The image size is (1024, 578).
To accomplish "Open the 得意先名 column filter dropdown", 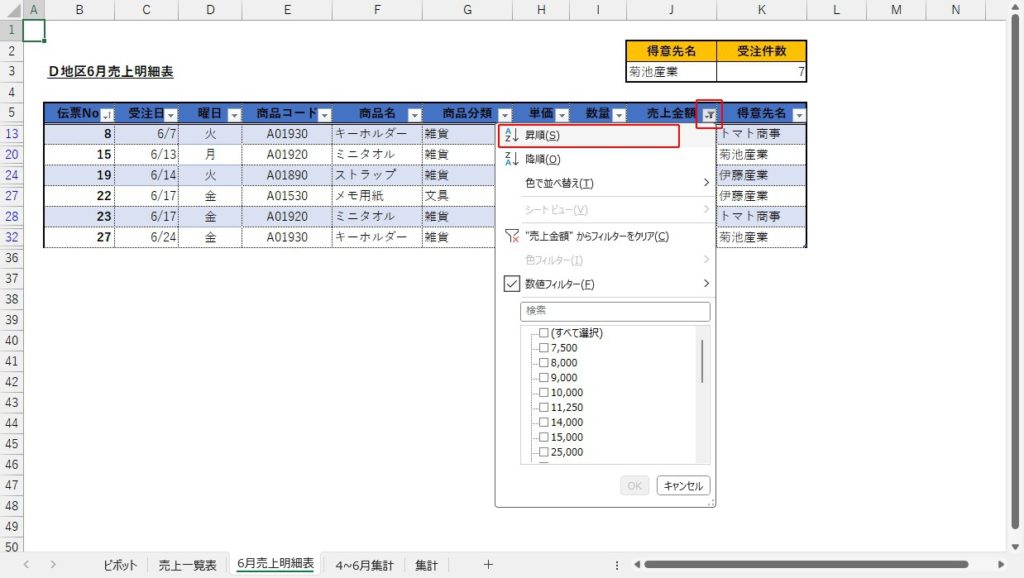I will tap(798, 115).
